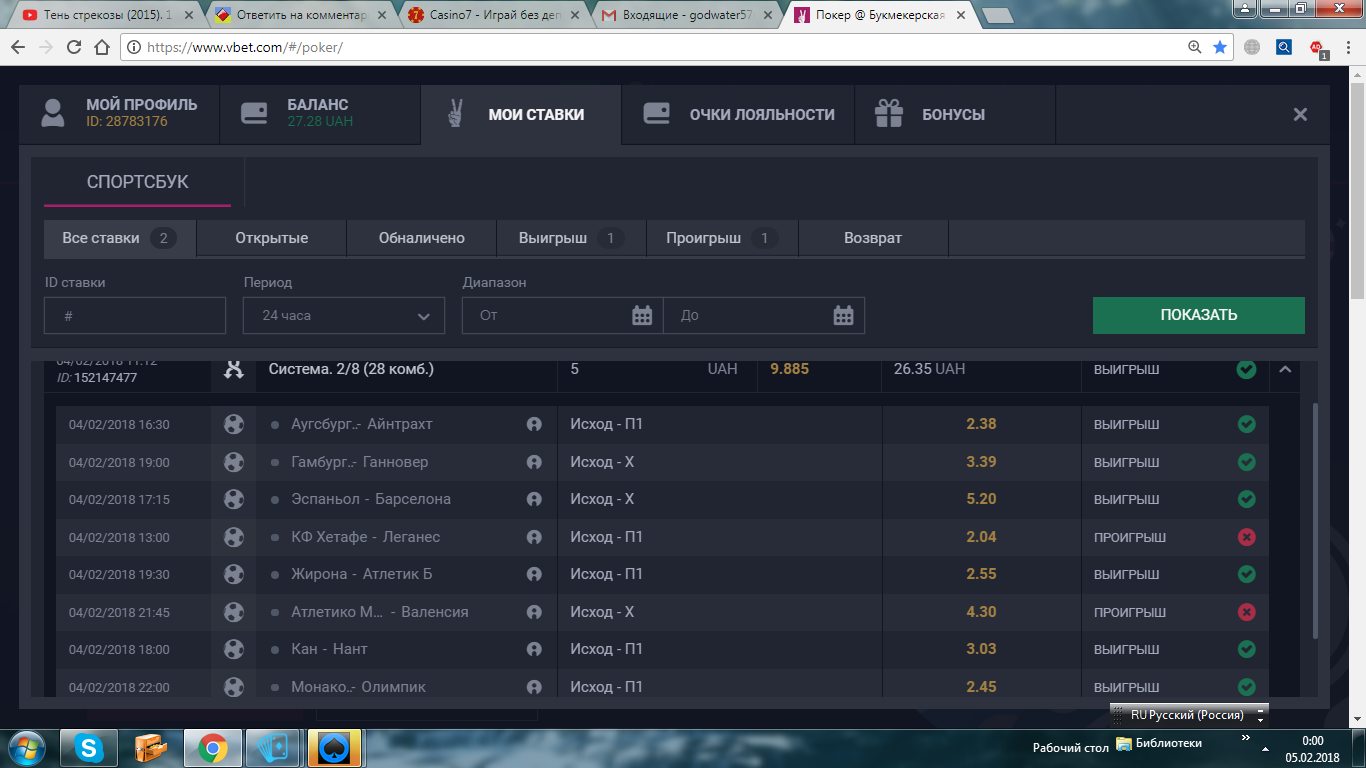Open the Бонусы tab
Viewport: 1366px width, 768px height.
click(x=955, y=114)
